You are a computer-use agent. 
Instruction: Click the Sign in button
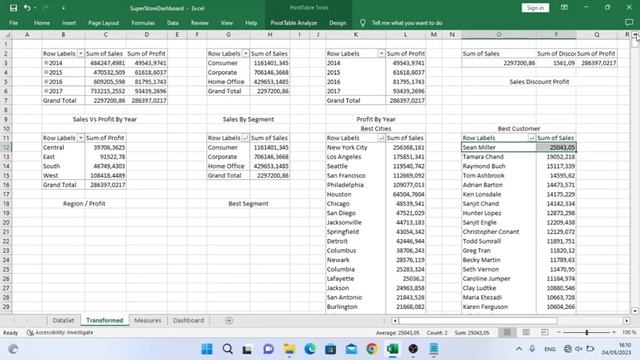click(535, 8)
